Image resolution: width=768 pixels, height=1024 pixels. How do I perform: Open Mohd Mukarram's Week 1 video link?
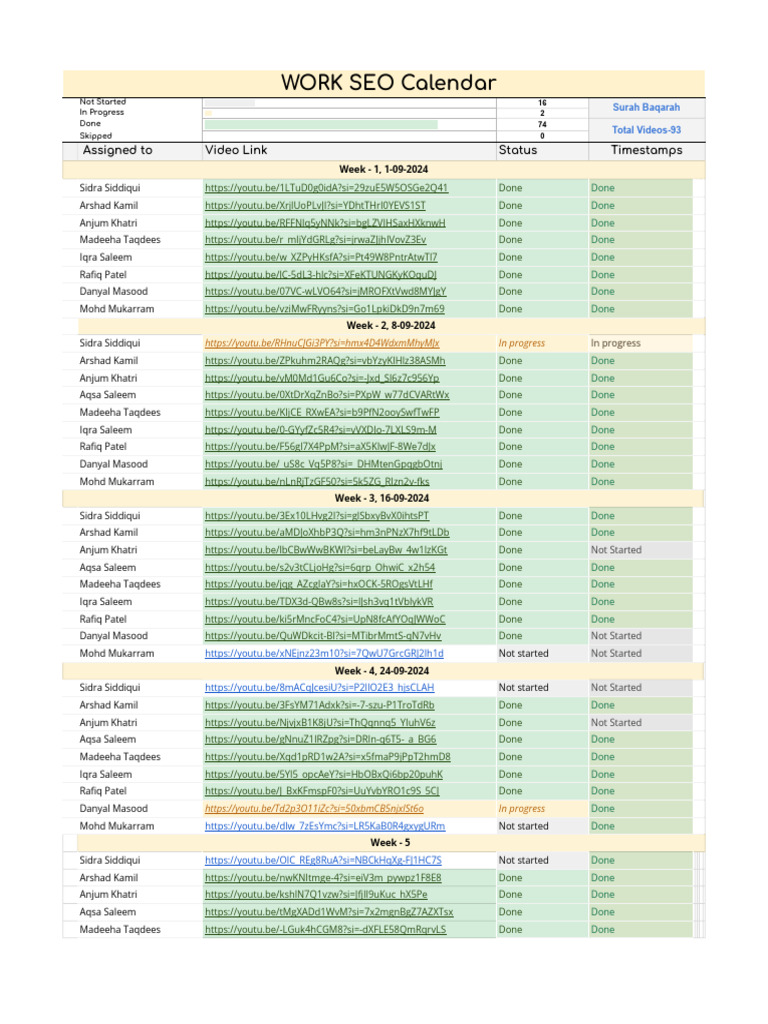(325, 309)
